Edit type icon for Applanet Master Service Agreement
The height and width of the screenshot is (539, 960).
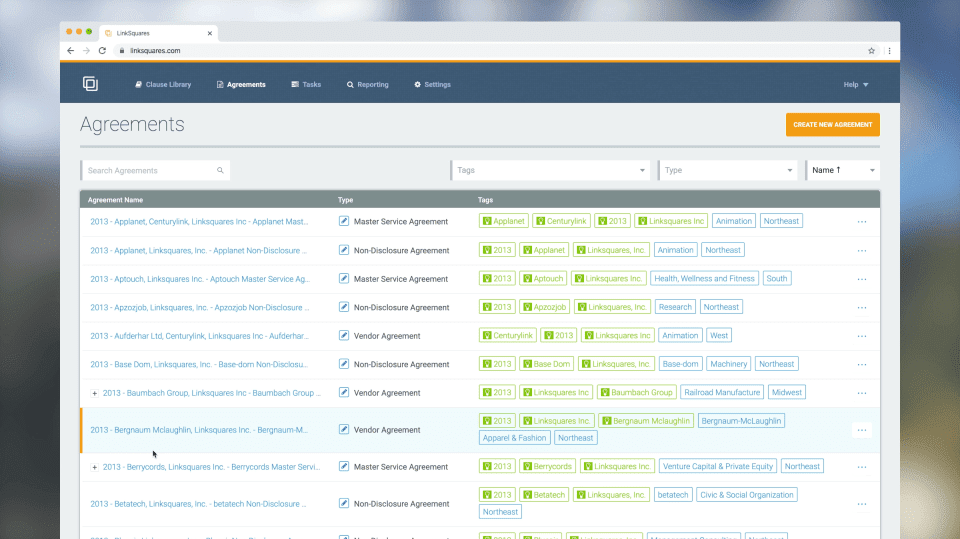click(x=344, y=221)
